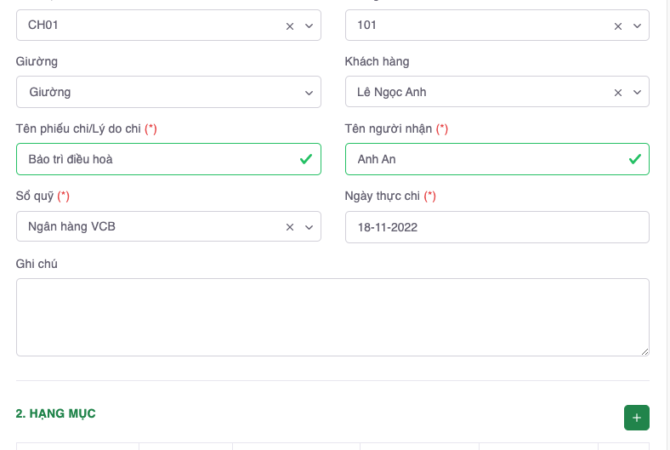
Task: Expand the CH01 dropdown arrow
Action: click(308, 26)
